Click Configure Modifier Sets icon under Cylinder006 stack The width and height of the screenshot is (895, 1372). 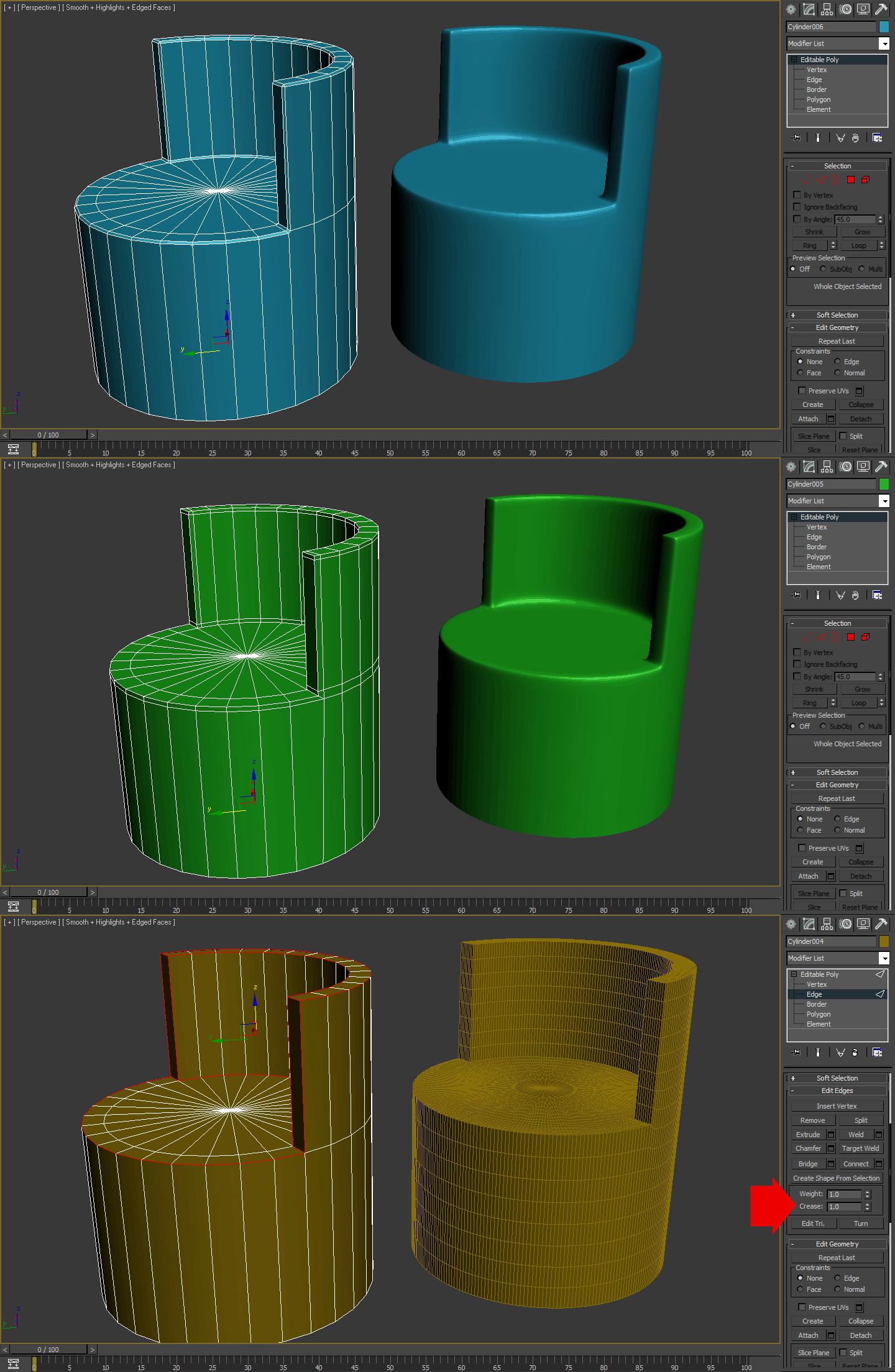click(x=877, y=138)
